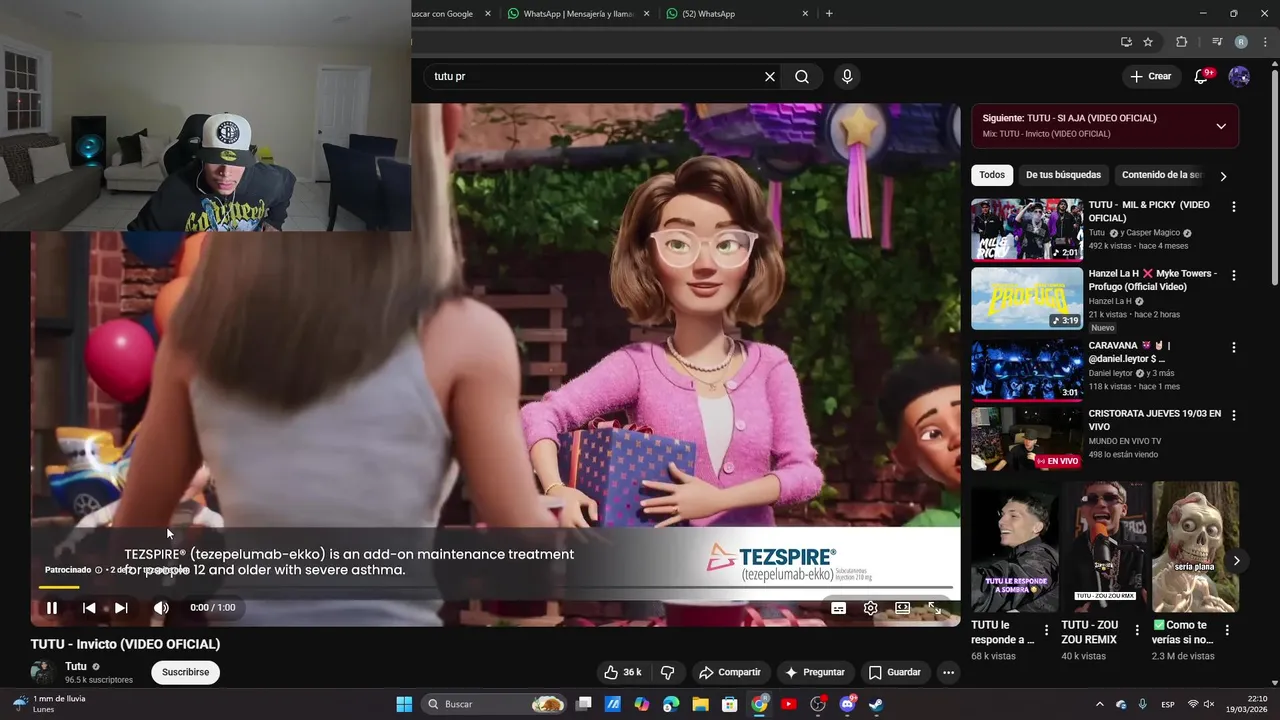The width and height of the screenshot is (1280, 720).
Task: Open the Tutu channel name link
Action: point(76,666)
